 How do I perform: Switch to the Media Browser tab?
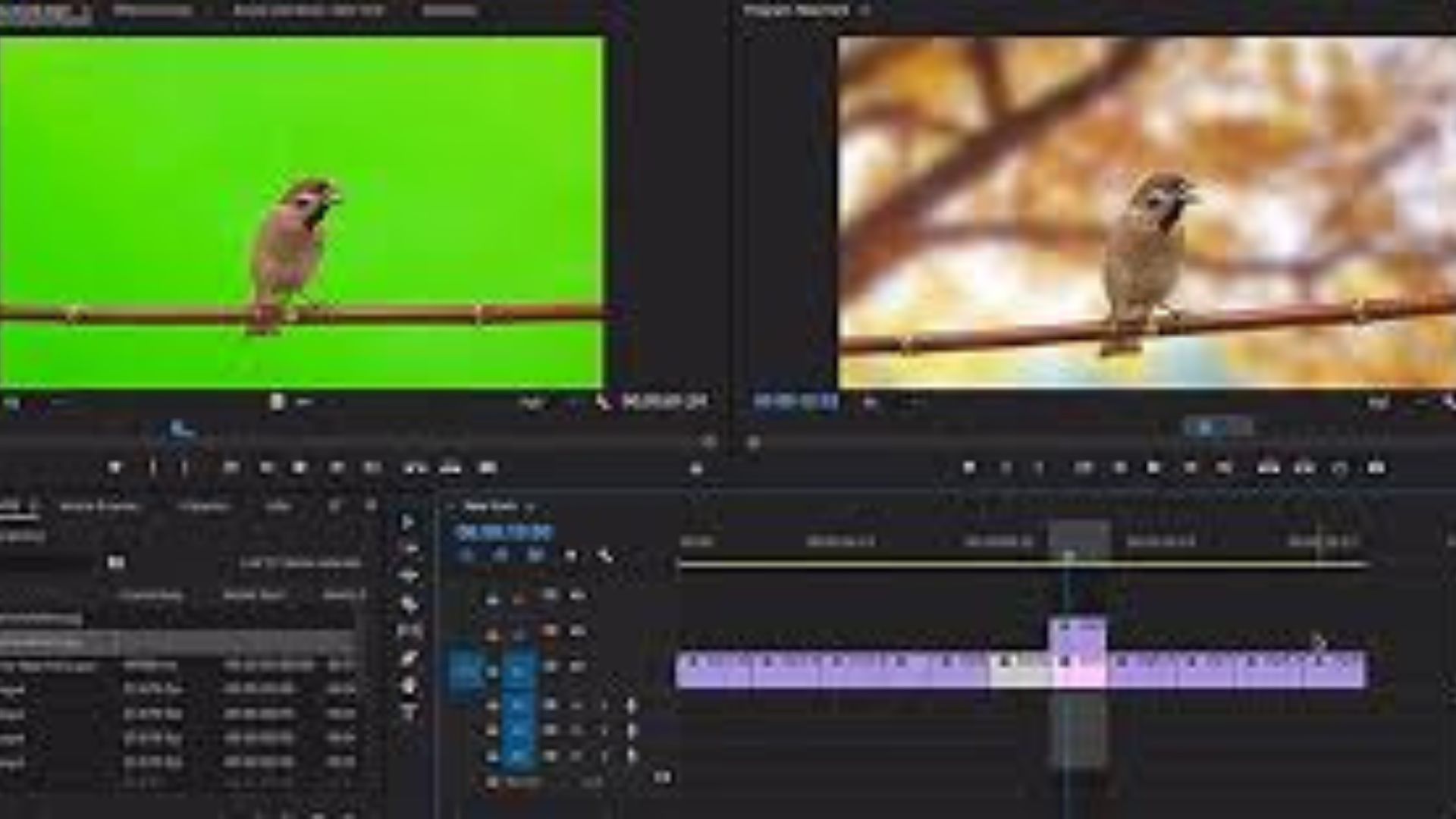(99, 506)
